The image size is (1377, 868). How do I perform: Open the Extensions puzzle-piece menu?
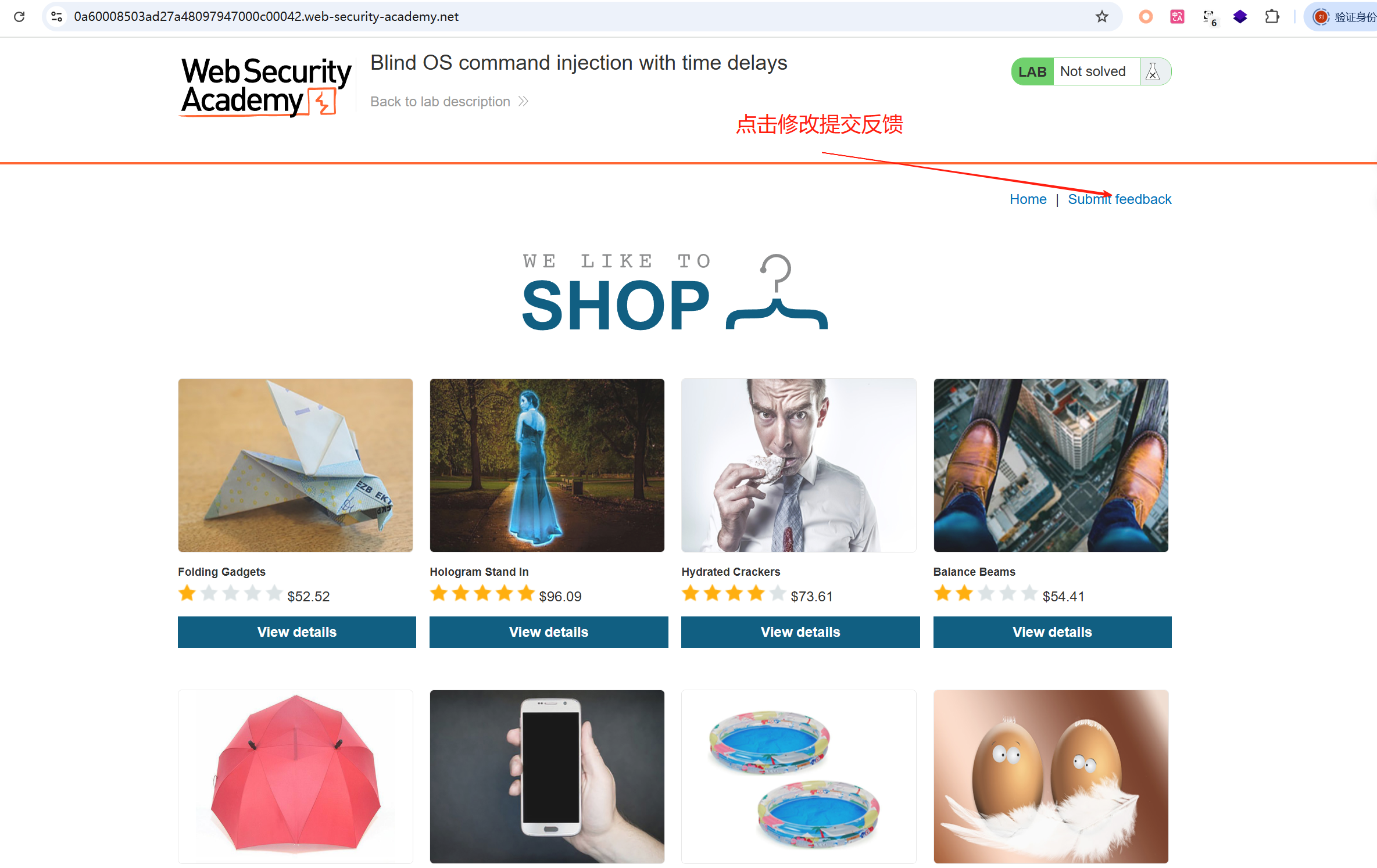(x=1272, y=17)
